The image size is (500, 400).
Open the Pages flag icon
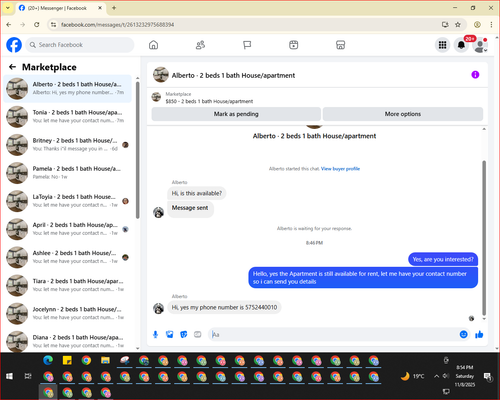[x=247, y=45]
